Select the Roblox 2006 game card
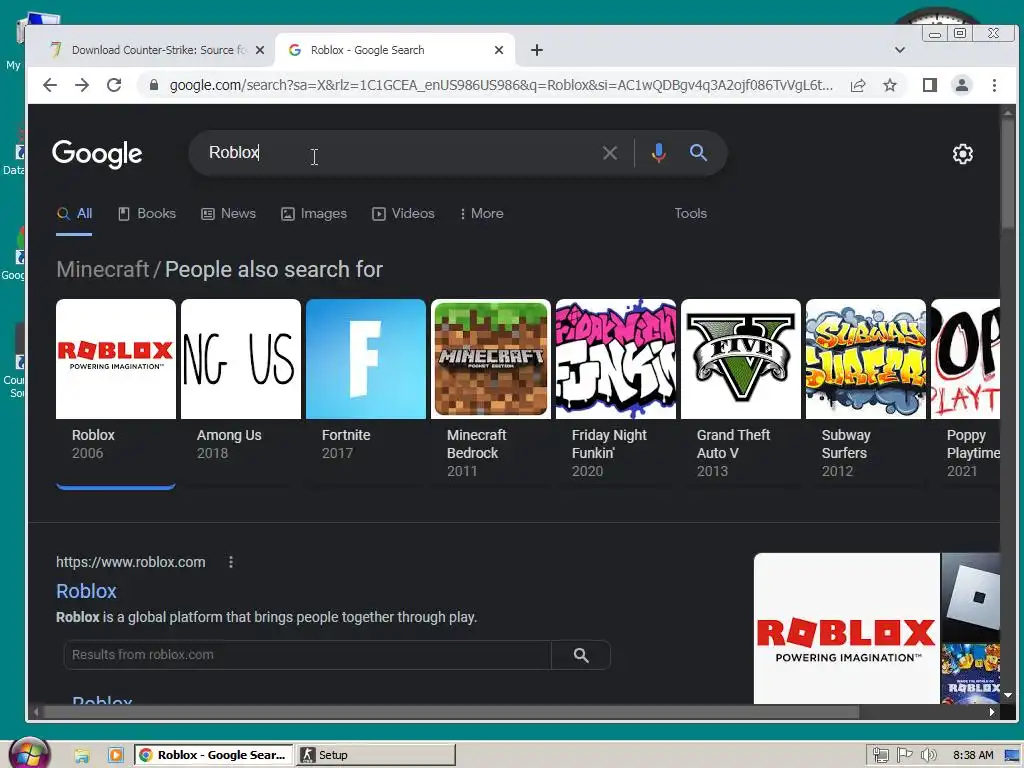The image size is (1024, 768). [116, 392]
